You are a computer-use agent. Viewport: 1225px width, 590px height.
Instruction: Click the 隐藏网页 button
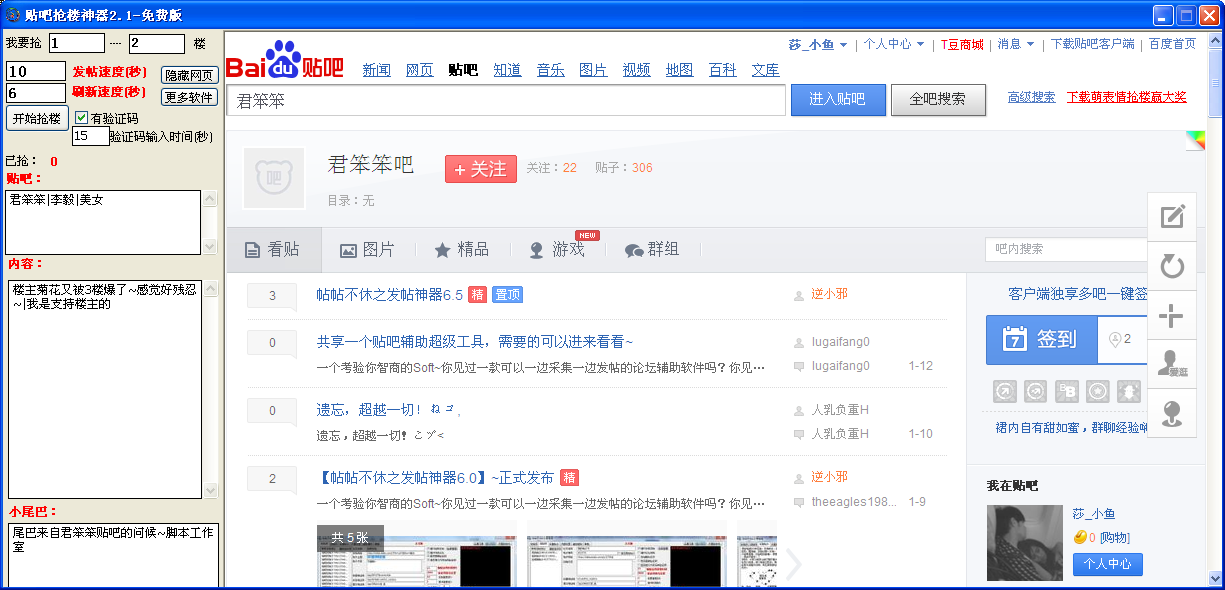click(189, 75)
